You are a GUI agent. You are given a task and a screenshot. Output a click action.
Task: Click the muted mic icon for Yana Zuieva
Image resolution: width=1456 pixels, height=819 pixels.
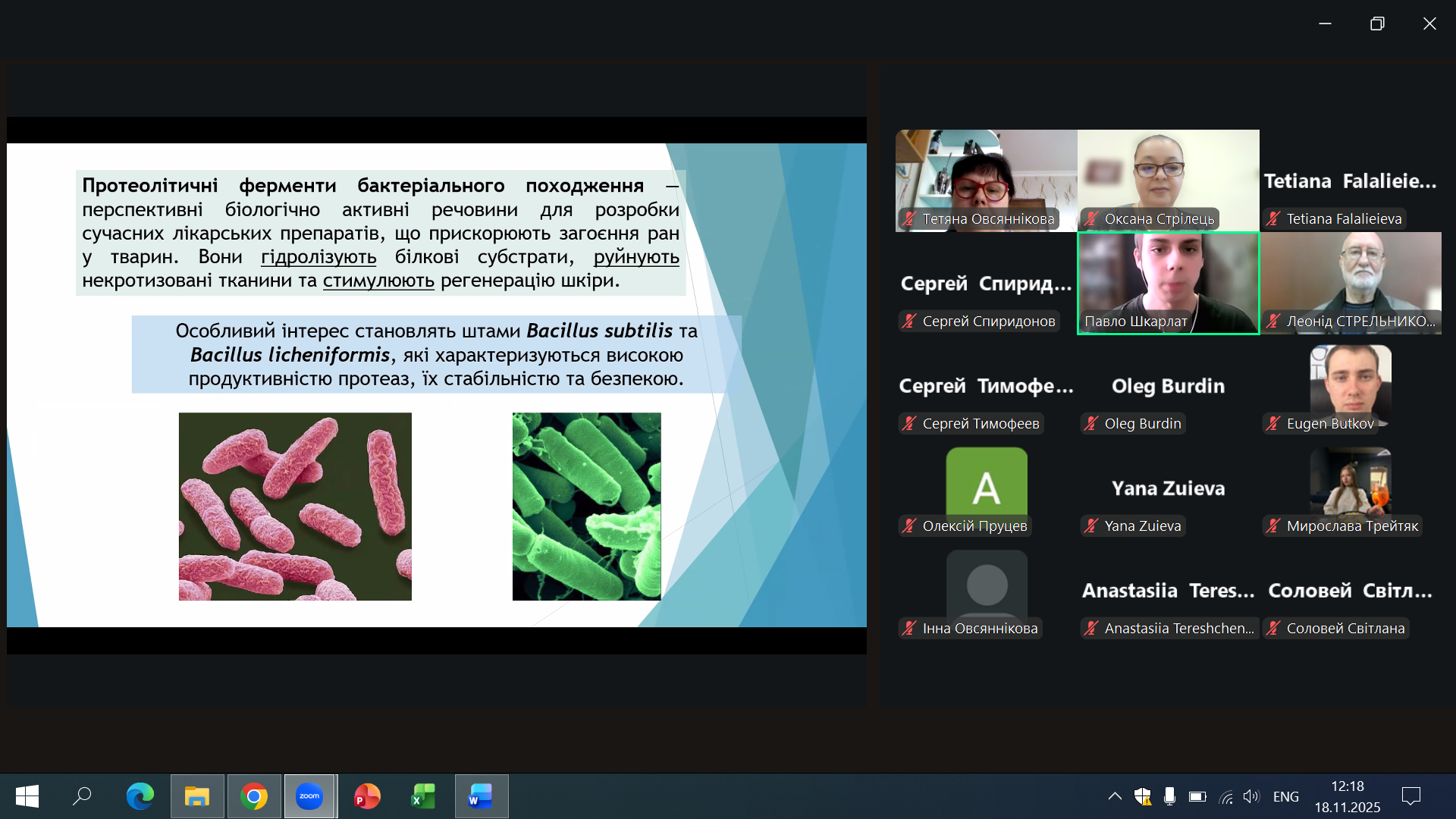tap(1091, 526)
